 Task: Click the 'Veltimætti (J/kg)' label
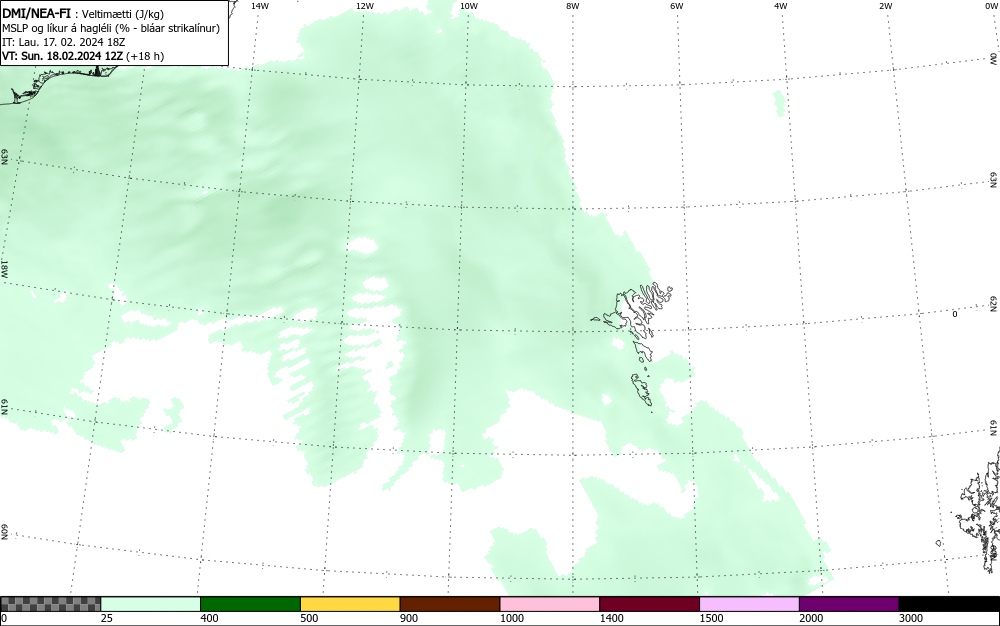click(x=122, y=14)
